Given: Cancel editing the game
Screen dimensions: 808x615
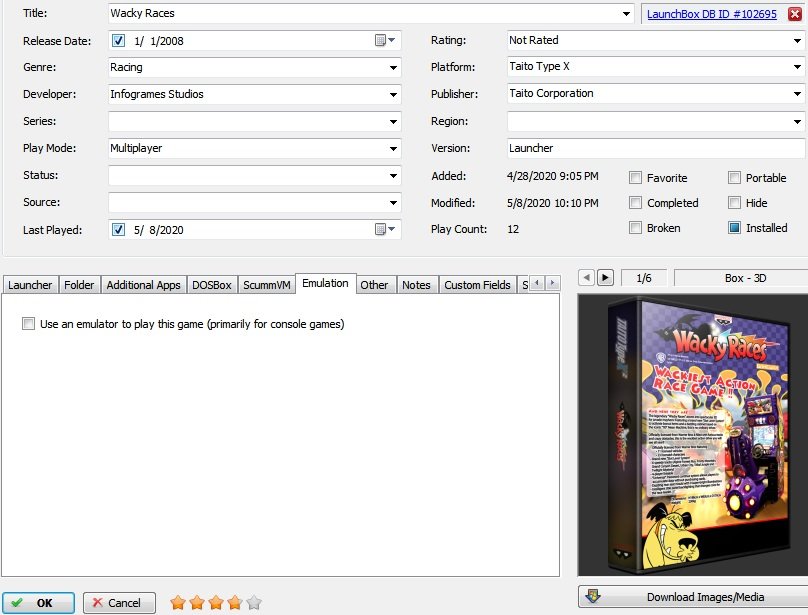Looking at the screenshot, I should coord(119,603).
